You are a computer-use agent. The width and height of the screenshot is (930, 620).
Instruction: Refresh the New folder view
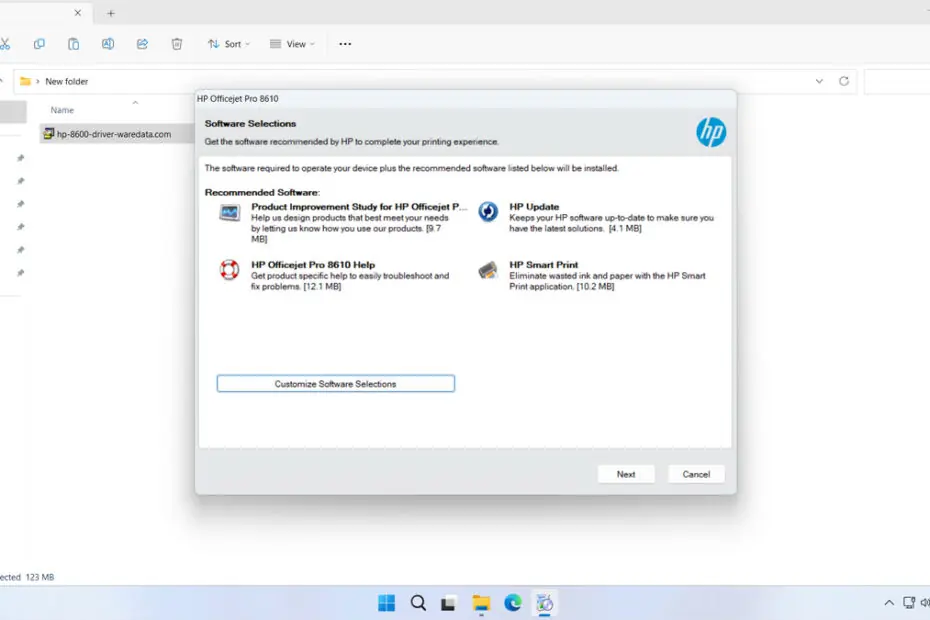[844, 81]
